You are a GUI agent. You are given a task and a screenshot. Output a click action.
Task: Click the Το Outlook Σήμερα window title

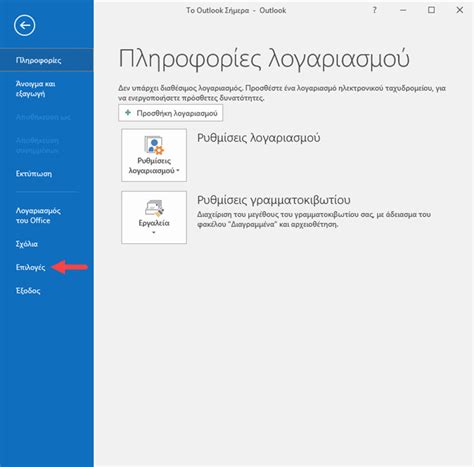point(236,10)
